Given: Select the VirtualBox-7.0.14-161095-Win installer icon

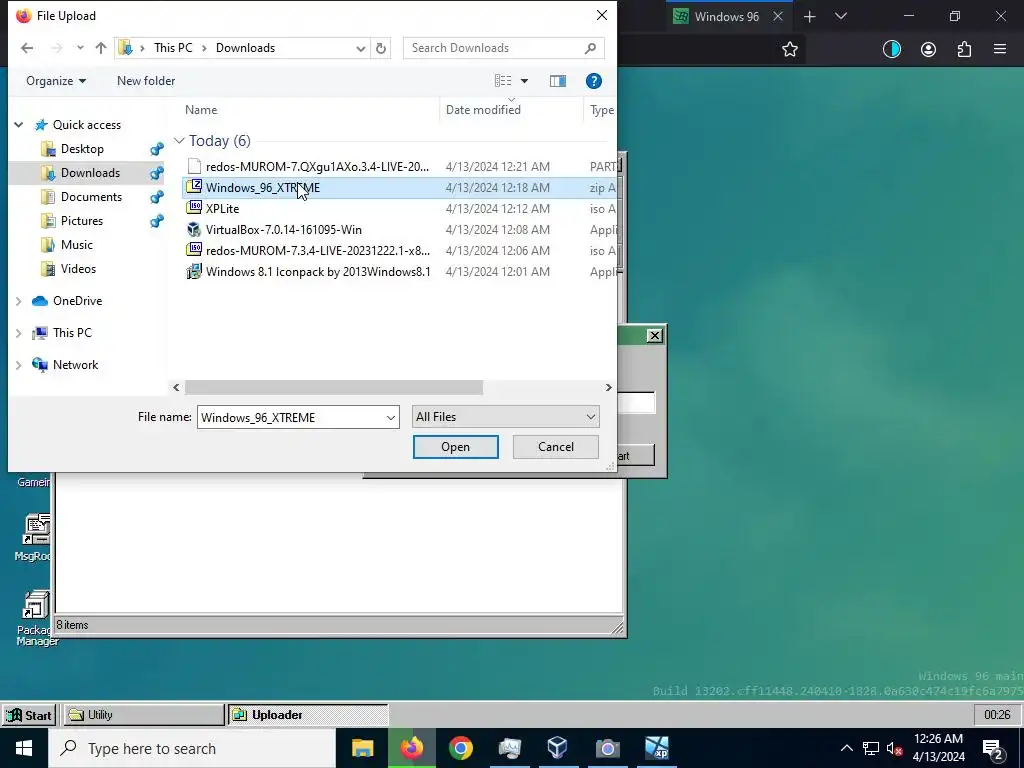Looking at the screenshot, I should click(194, 229).
